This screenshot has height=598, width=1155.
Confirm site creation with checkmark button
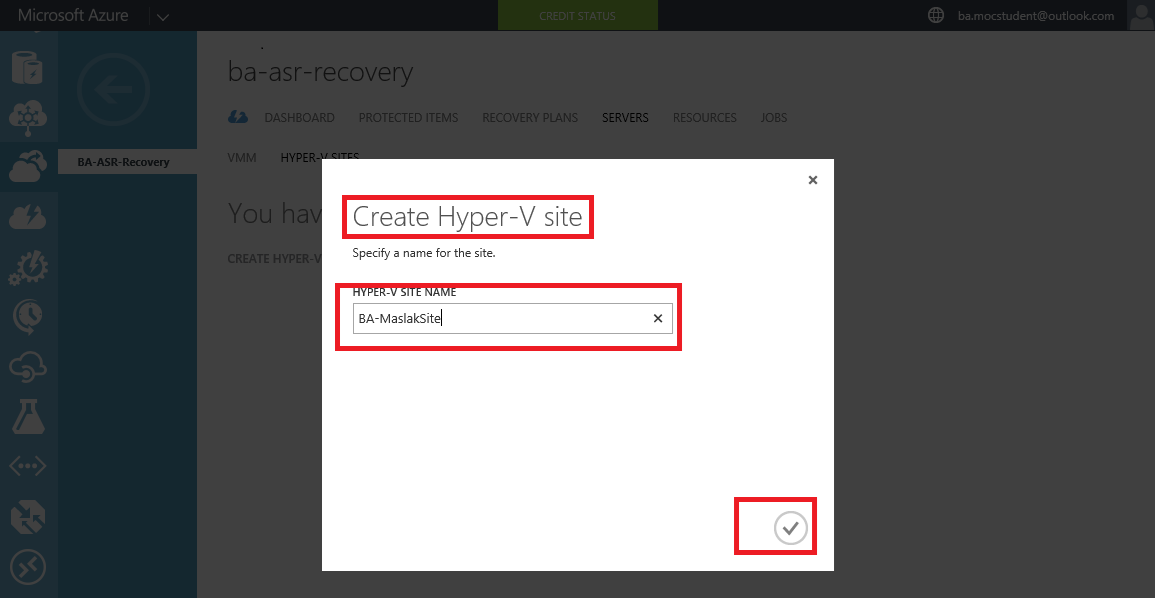[790, 528]
